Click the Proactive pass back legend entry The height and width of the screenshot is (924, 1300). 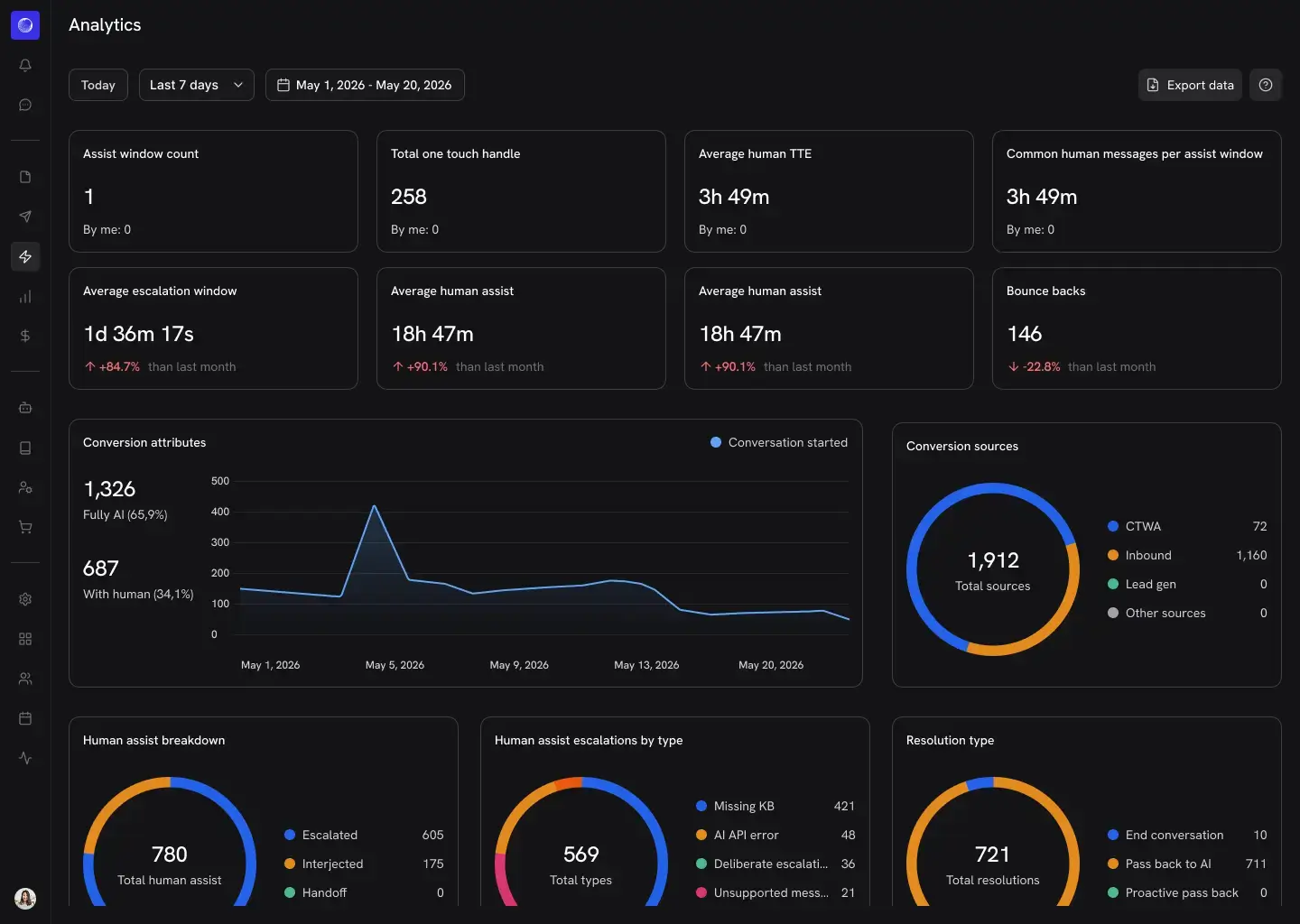[1187, 892]
